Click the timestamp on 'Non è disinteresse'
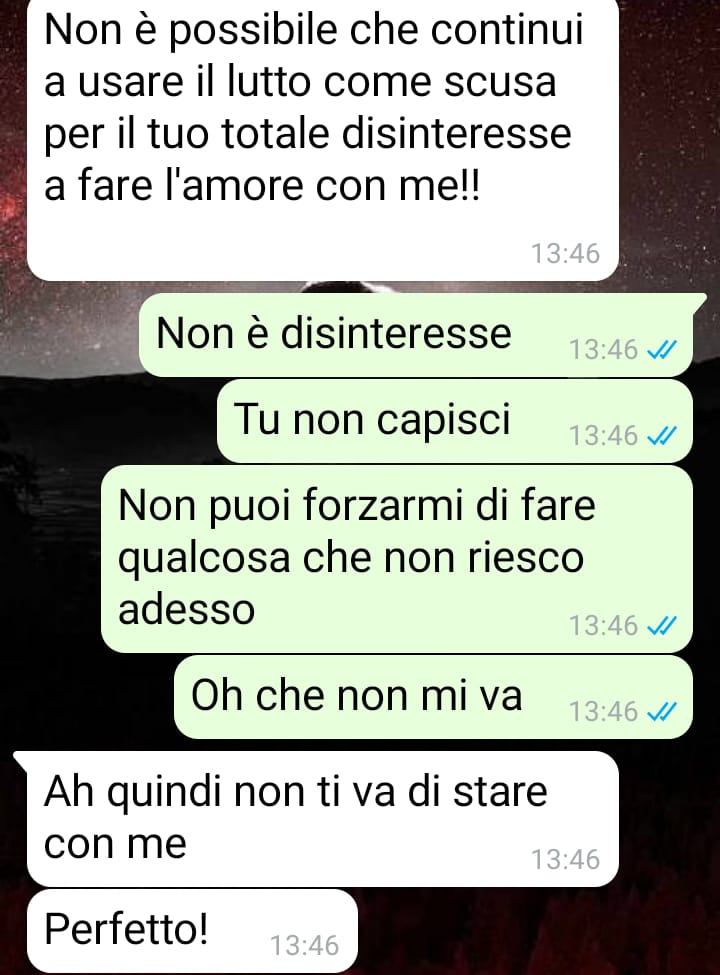 pyautogui.click(x=604, y=350)
